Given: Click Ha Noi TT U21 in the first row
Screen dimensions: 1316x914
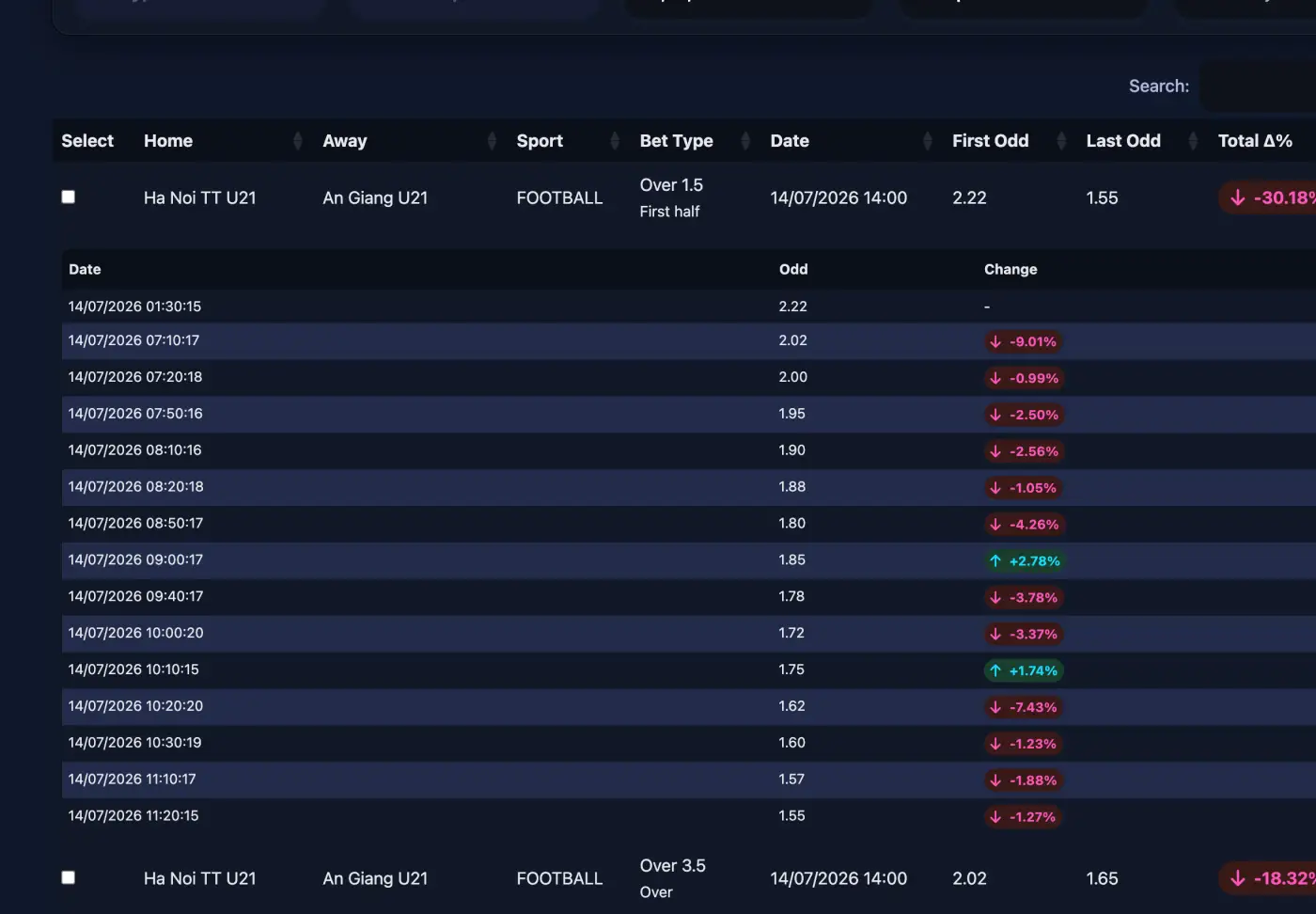Looking at the screenshot, I should pos(199,198).
